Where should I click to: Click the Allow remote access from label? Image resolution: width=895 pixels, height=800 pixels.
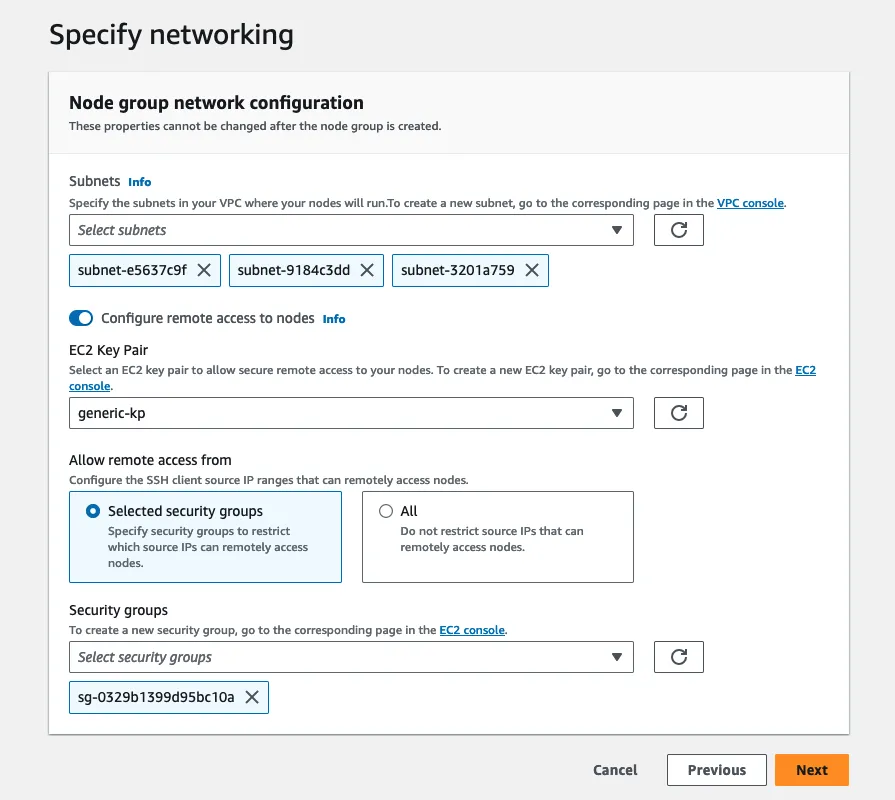click(150, 460)
